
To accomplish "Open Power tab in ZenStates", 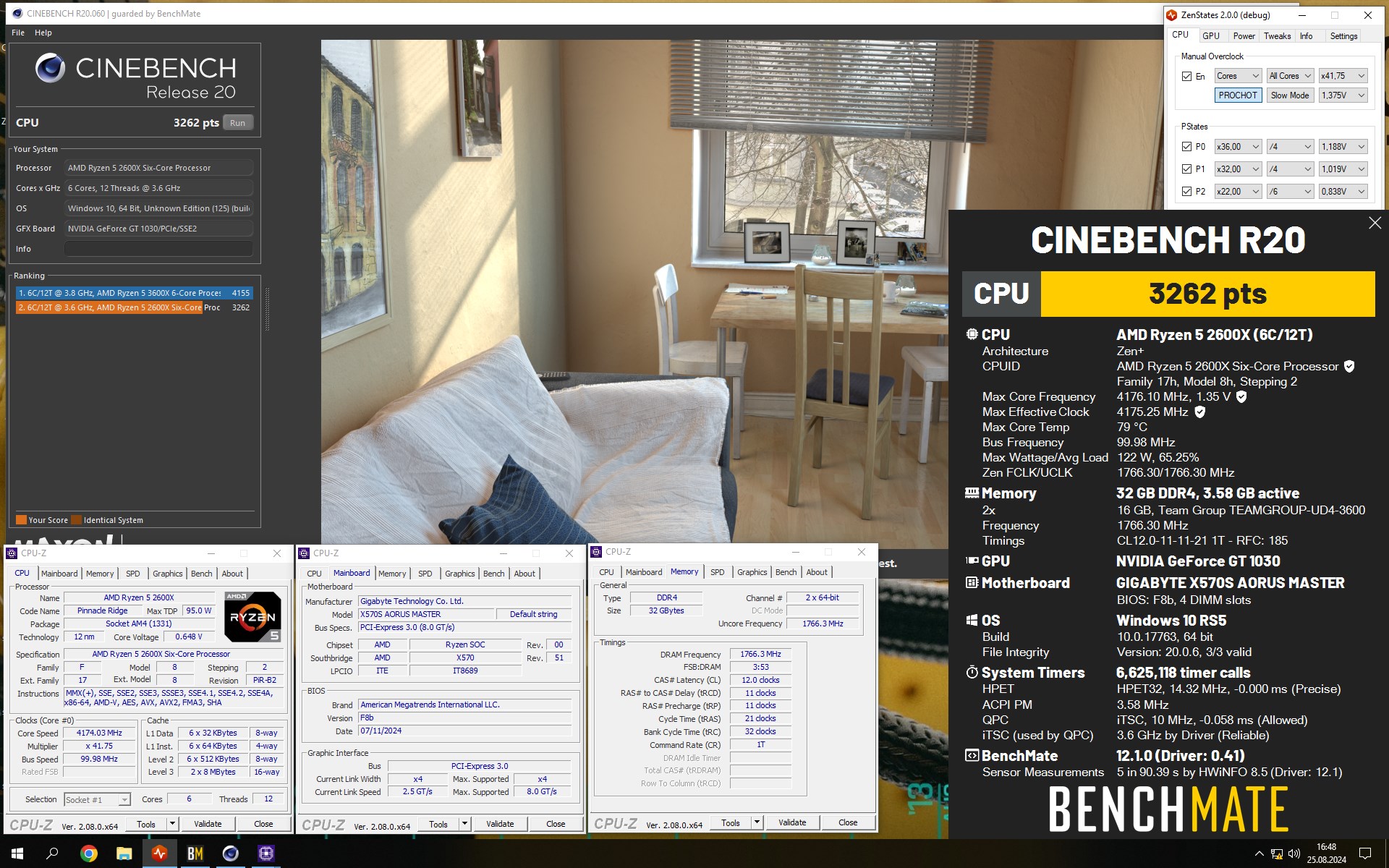I will (1244, 35).
